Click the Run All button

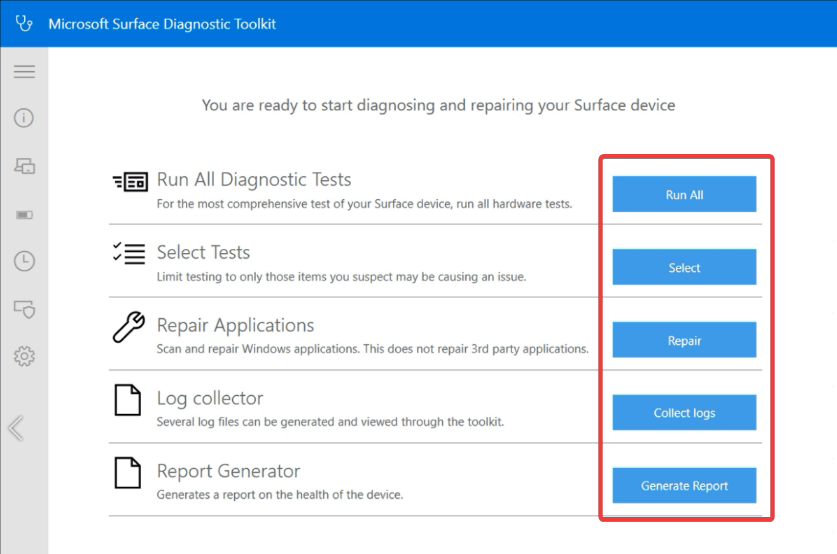684,194
